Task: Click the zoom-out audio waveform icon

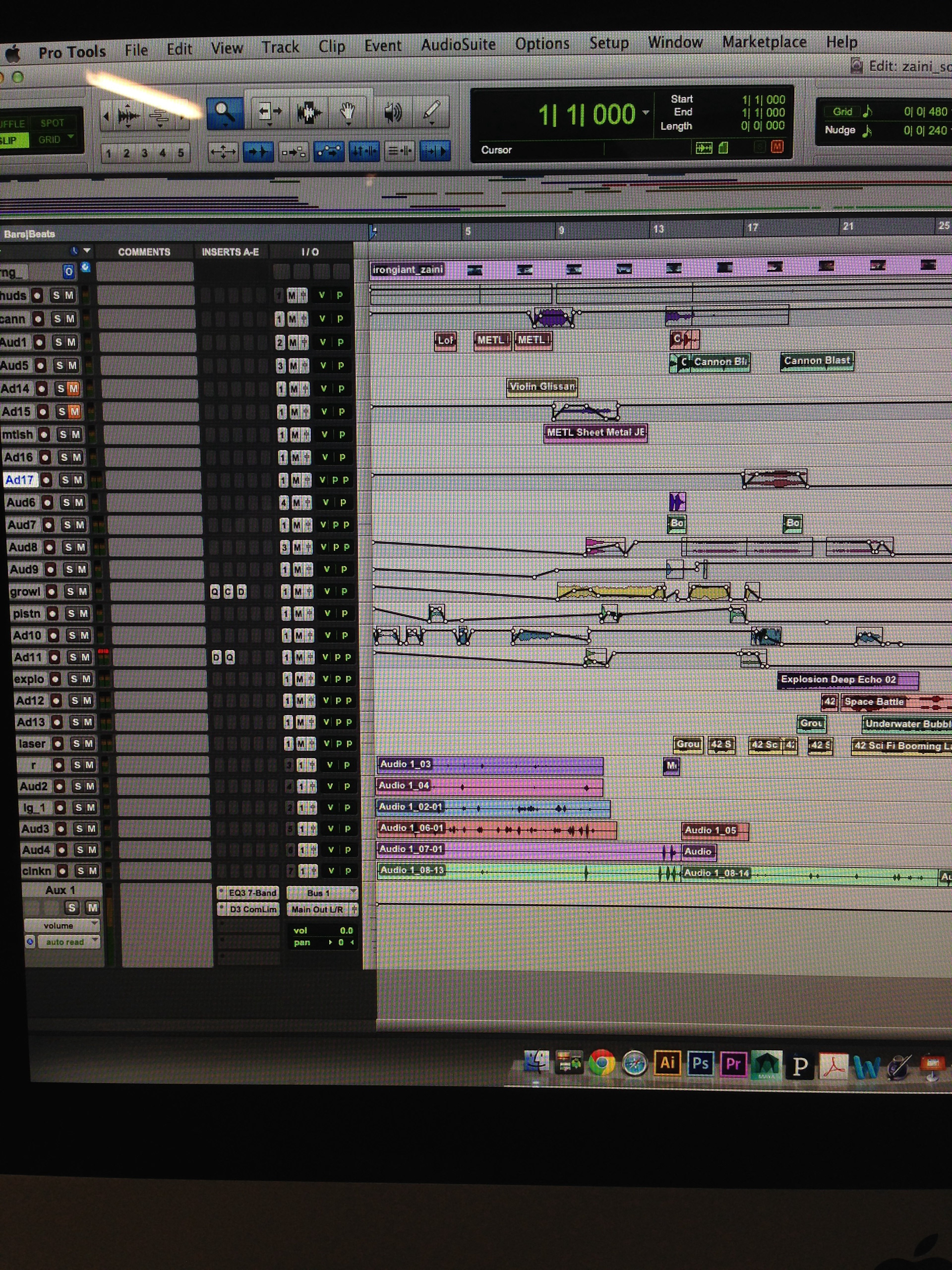Action: 128,117
